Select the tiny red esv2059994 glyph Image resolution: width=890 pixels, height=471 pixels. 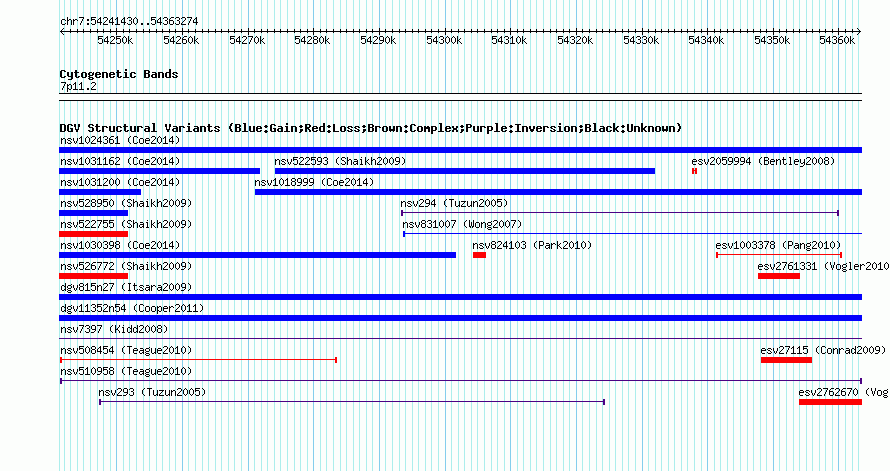click(x=694, y=171)
